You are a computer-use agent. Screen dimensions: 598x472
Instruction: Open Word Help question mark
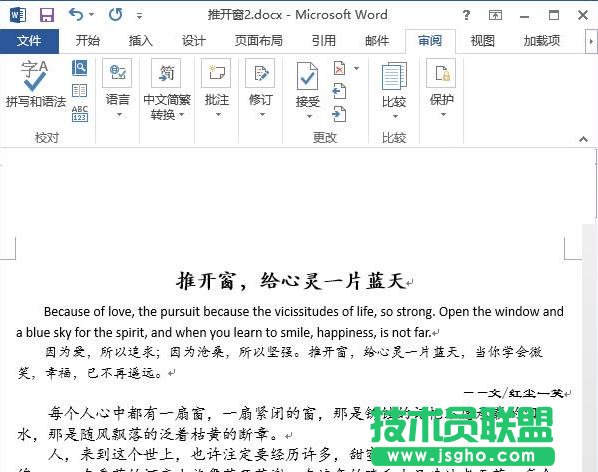466,15
